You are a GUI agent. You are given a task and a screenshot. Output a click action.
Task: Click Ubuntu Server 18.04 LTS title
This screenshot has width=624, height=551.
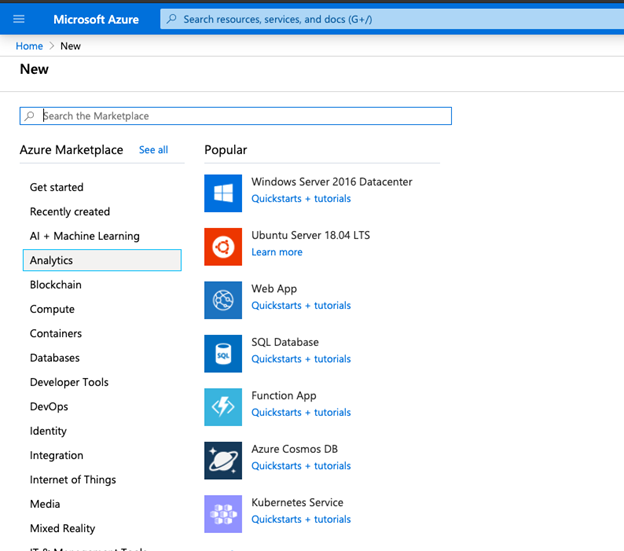[x=310, y=235]
